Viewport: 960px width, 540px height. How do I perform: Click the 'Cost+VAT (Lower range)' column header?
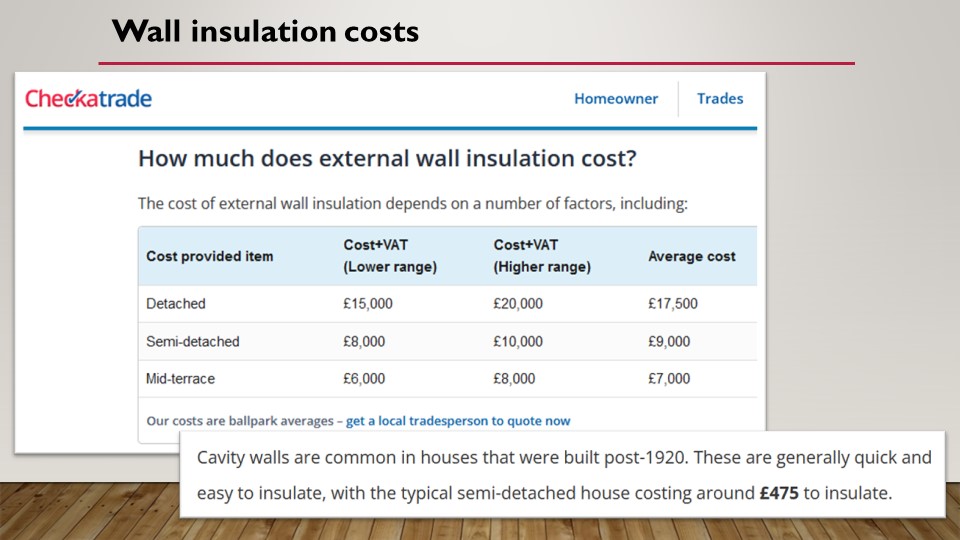(389, 256)
